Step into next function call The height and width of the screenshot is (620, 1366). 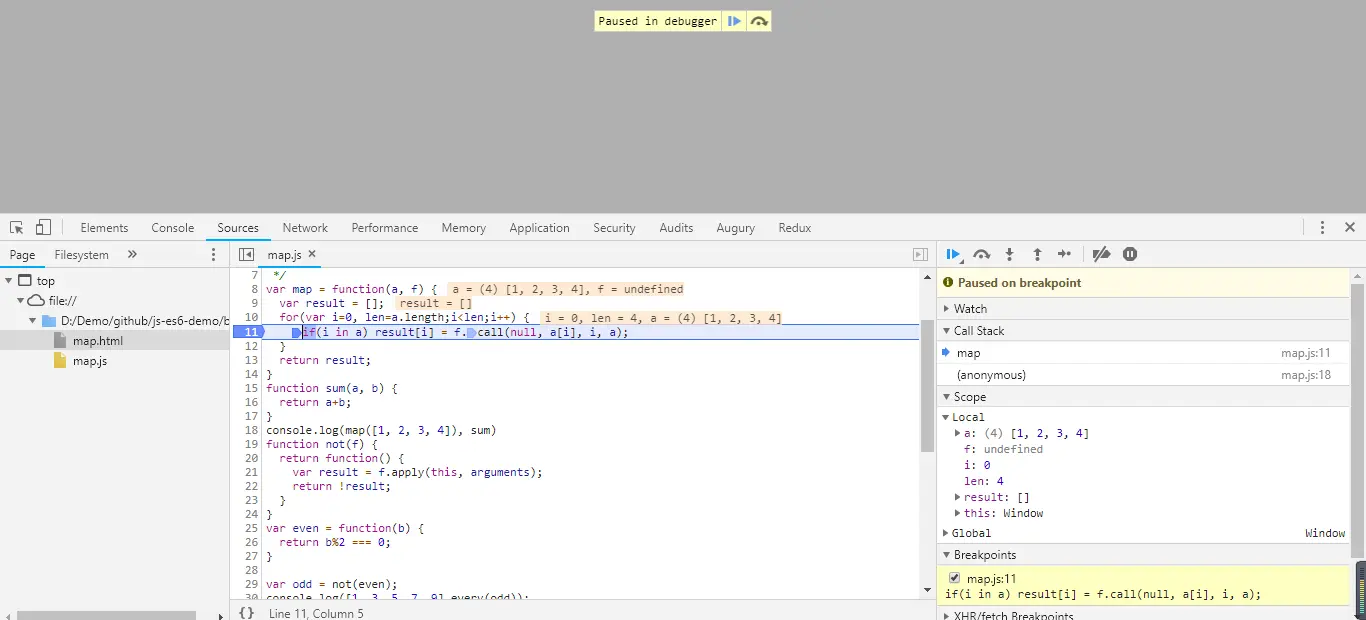(x=1010, y=255)
